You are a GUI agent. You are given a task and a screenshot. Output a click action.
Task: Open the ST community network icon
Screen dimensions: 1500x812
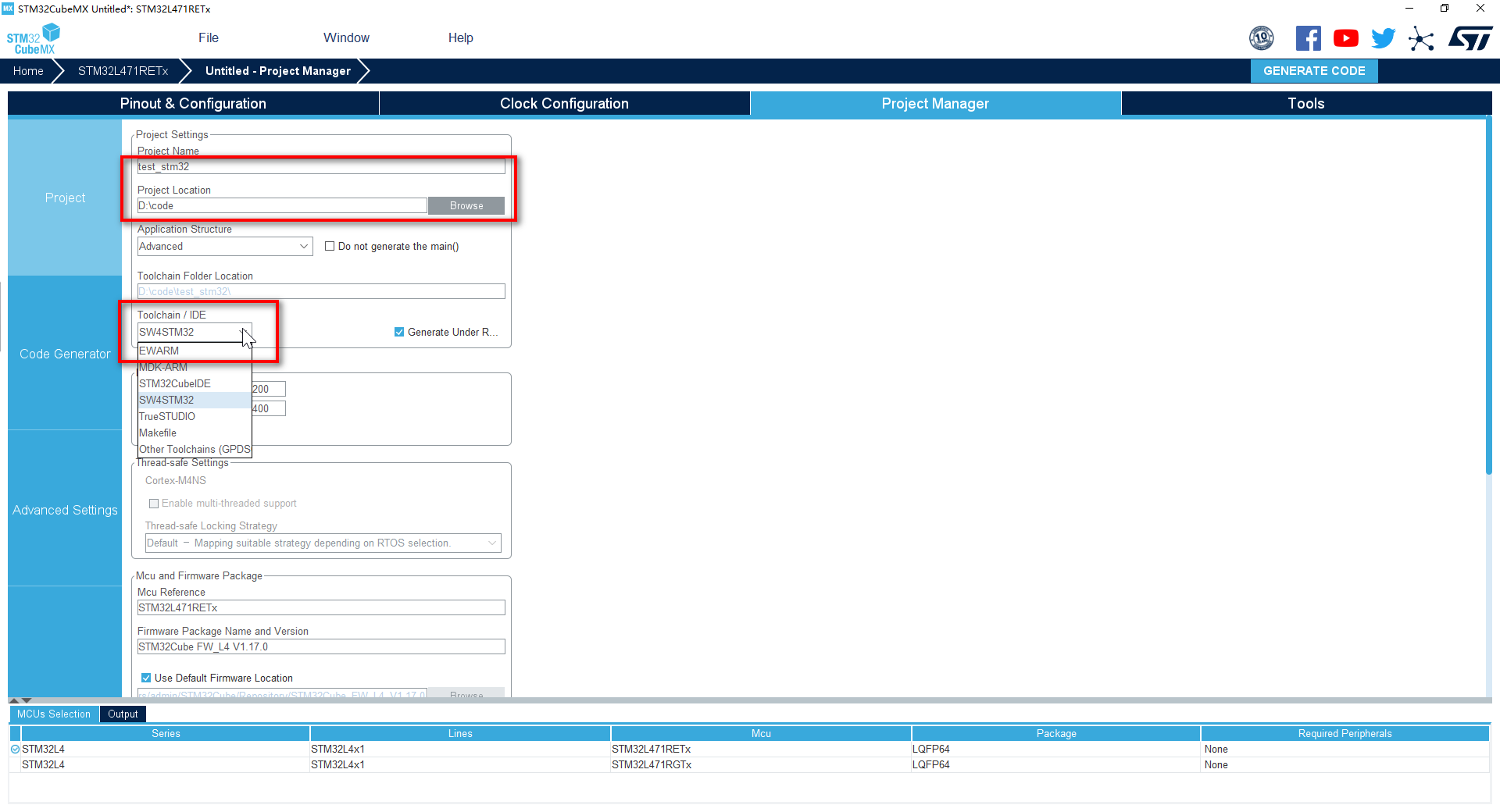coord(1421,38)
